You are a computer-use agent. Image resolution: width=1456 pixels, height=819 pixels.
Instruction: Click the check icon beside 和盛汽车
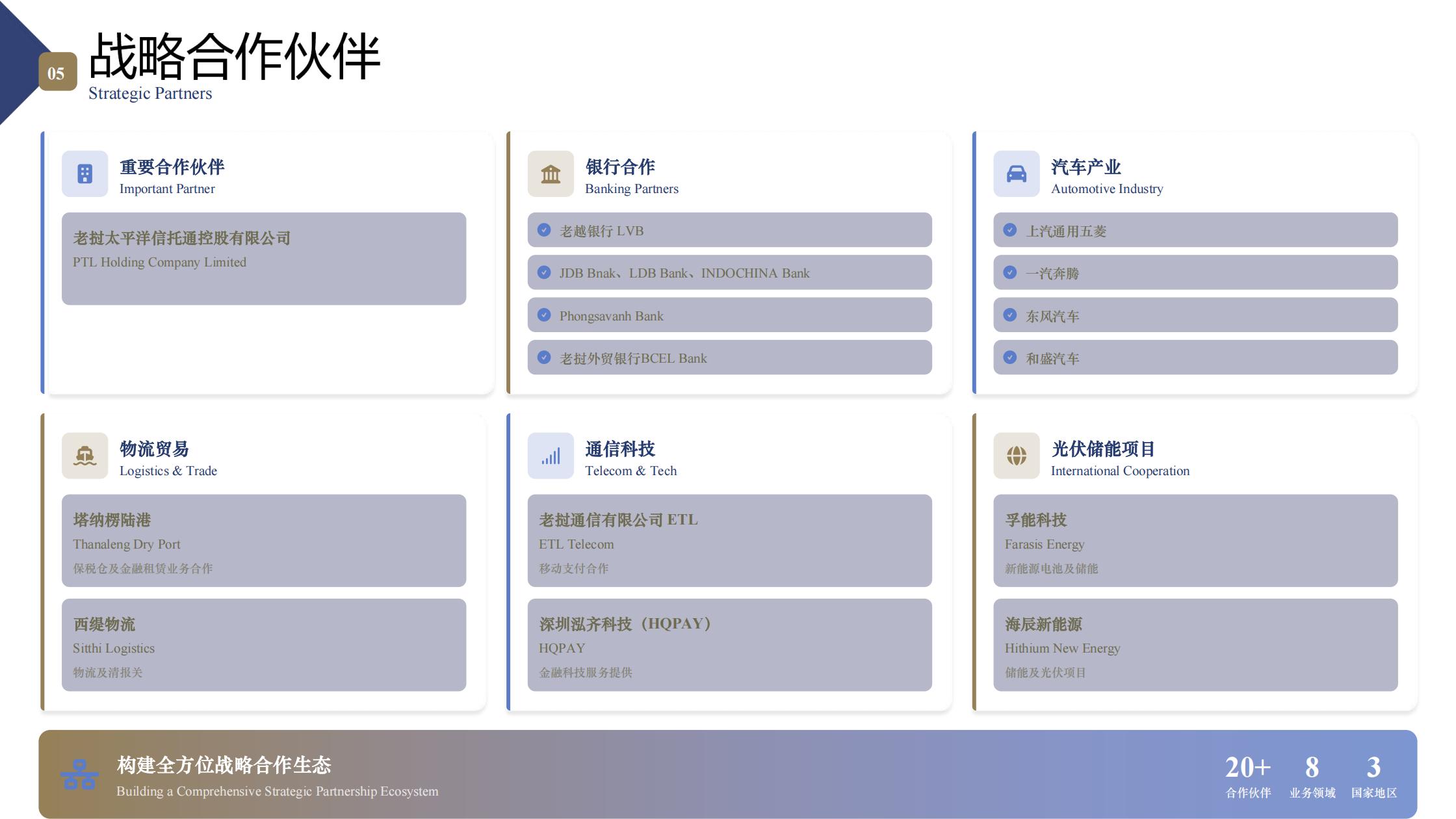coord(1010,357)
